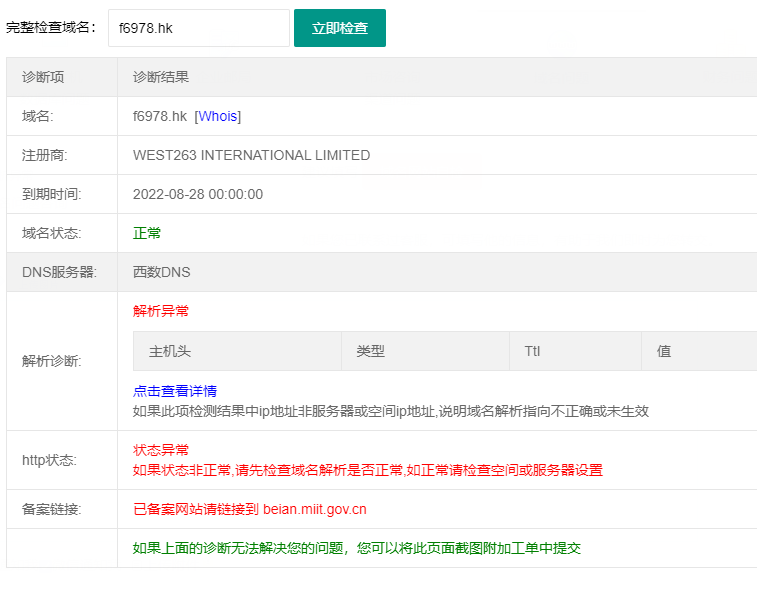Click the f6978.hk domain text in results

[x=160, y=116]
